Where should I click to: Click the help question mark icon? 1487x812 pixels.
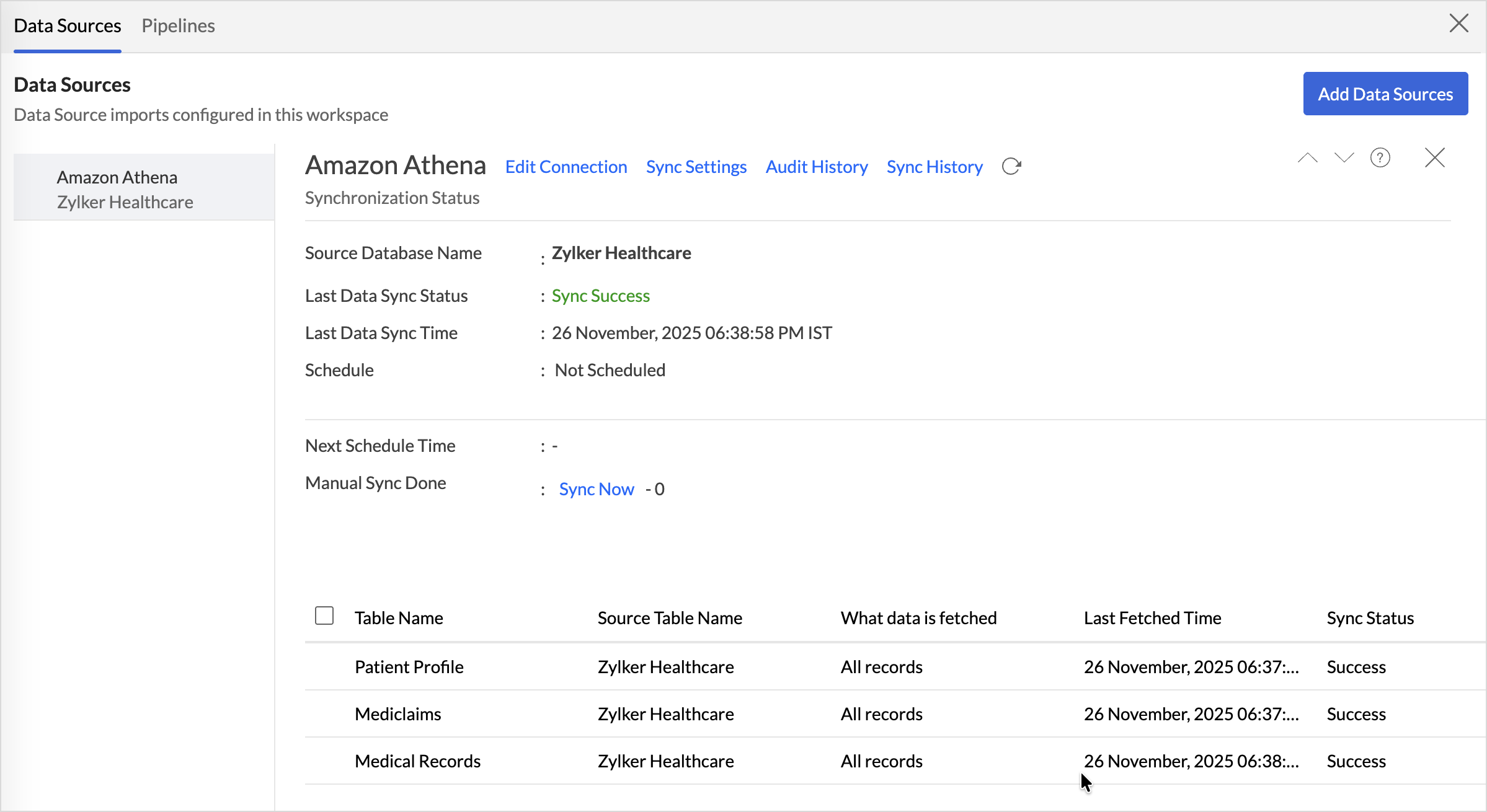pyautogui.click(x=1380, y=158)
